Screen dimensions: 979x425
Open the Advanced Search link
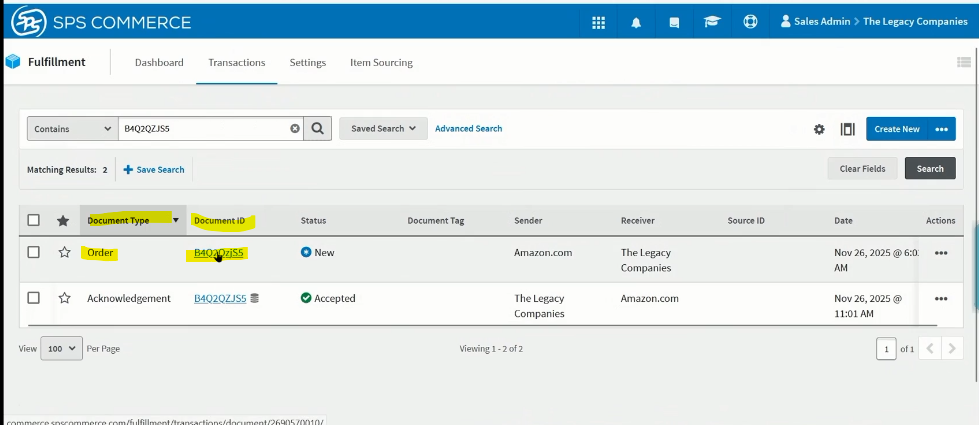468,129
